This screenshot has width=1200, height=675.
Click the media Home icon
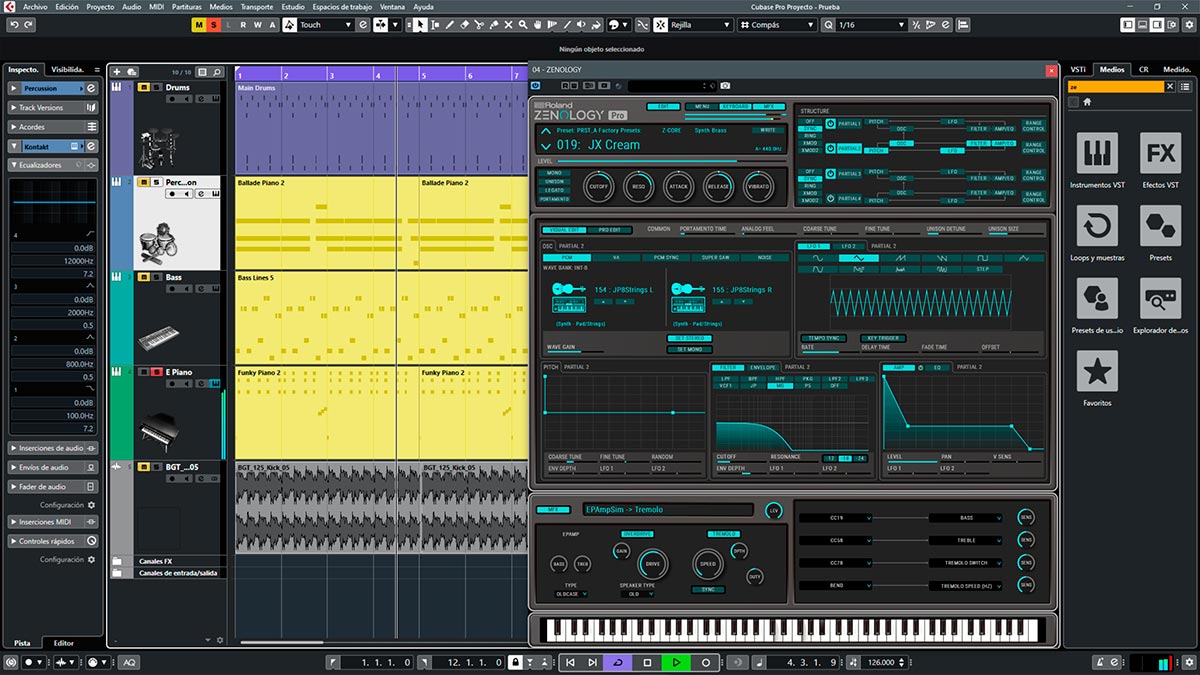pos(1087,102)
